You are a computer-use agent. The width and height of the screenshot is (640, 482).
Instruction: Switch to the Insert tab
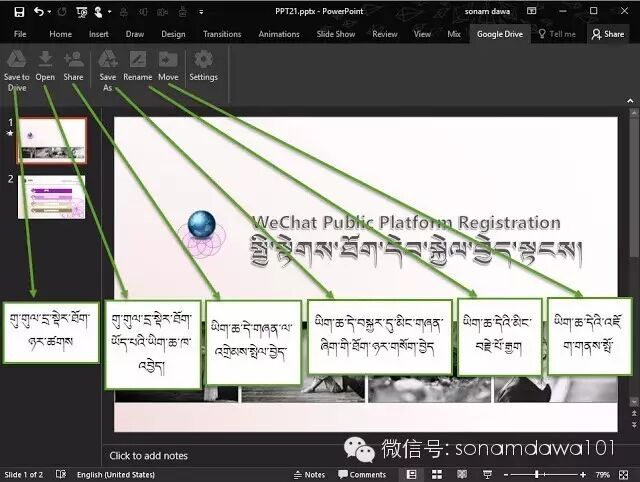[x=99, y=34]
